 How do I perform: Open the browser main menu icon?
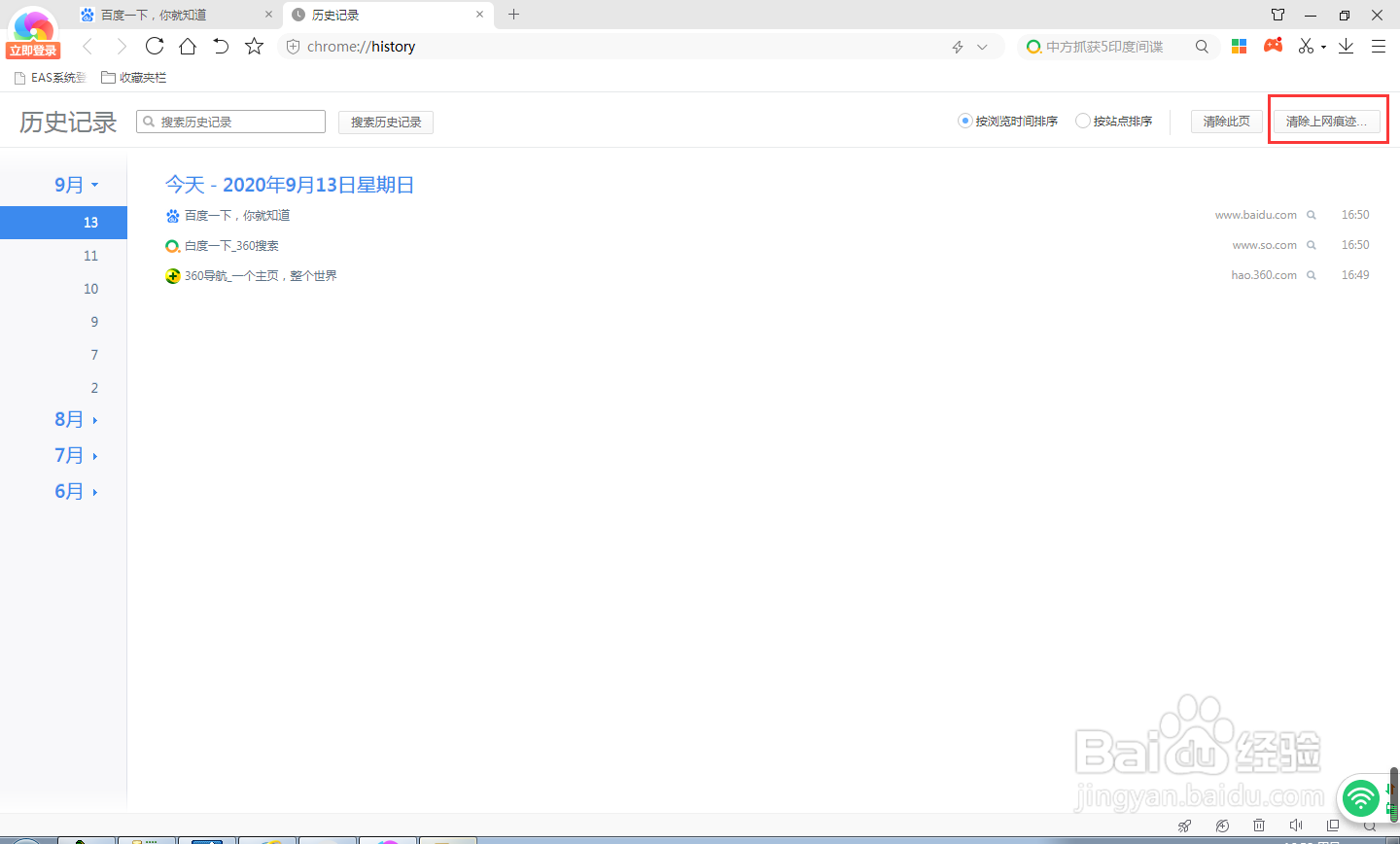pos(1379,47)
